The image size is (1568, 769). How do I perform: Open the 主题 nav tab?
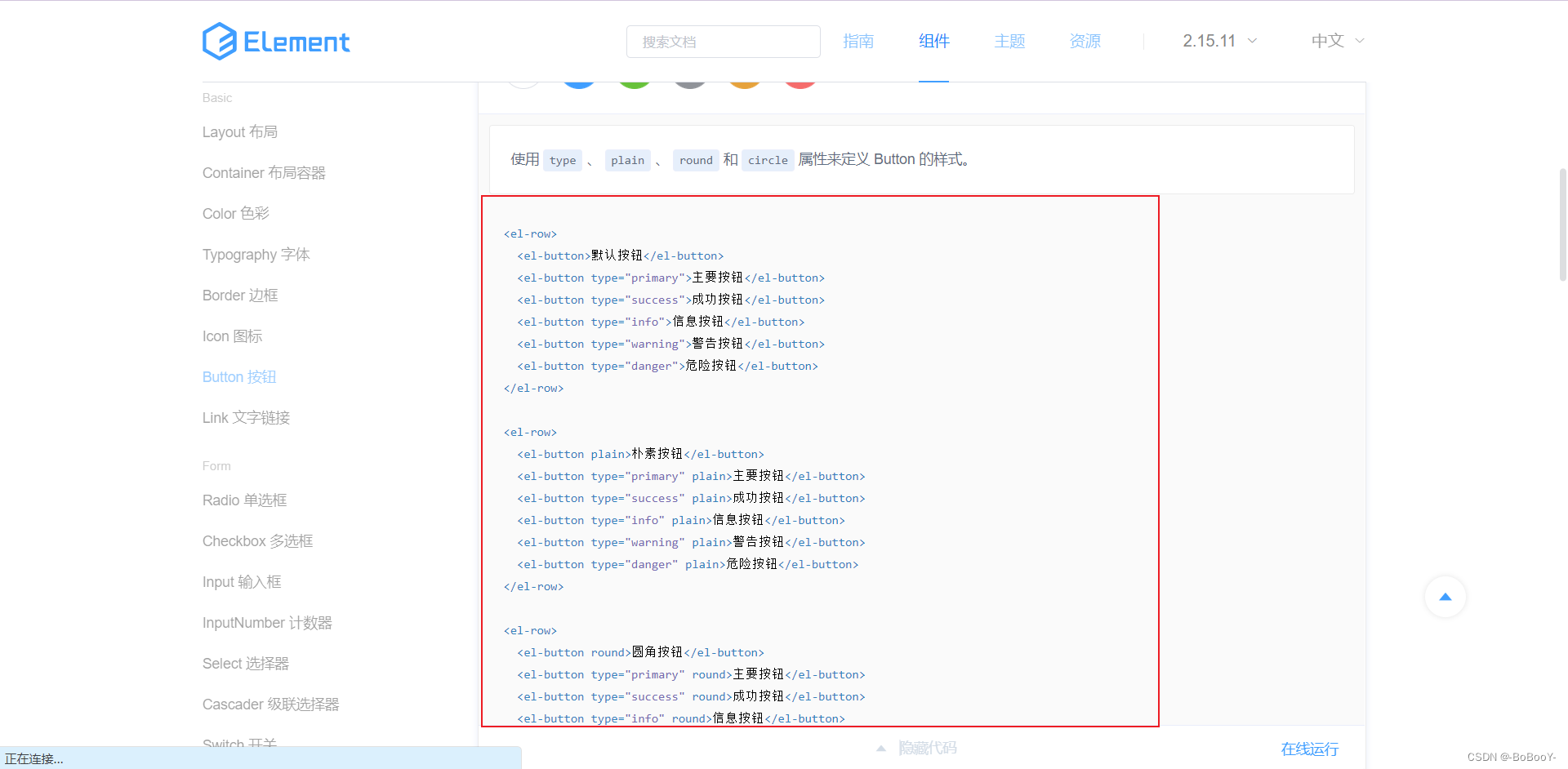tap(1009, 41)
